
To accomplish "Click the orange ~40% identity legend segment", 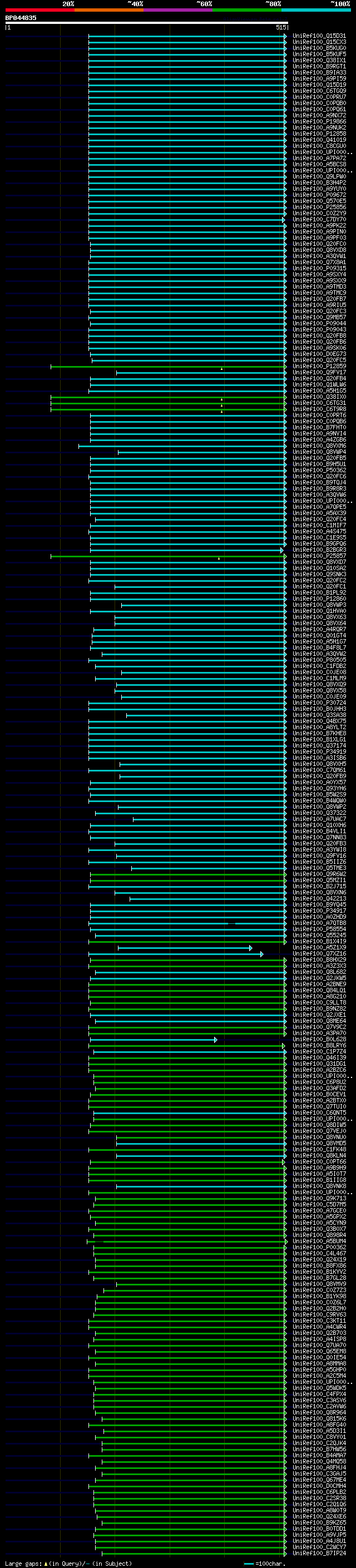I will tap(109, 10).
